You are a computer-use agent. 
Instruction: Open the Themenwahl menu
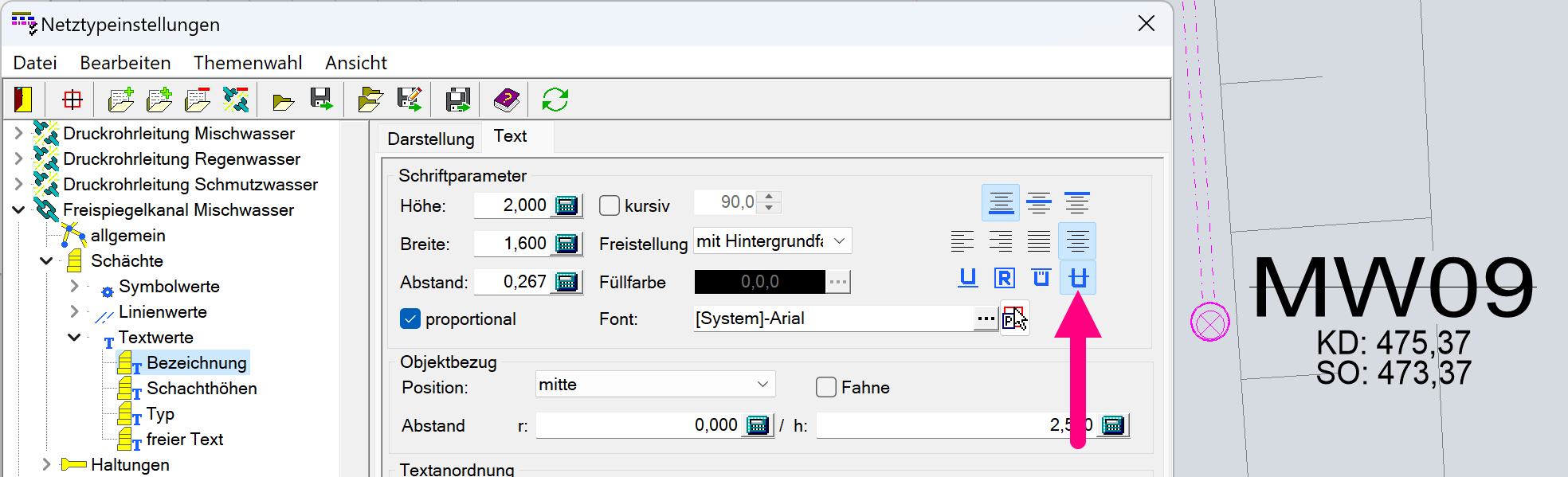point(247,63)
